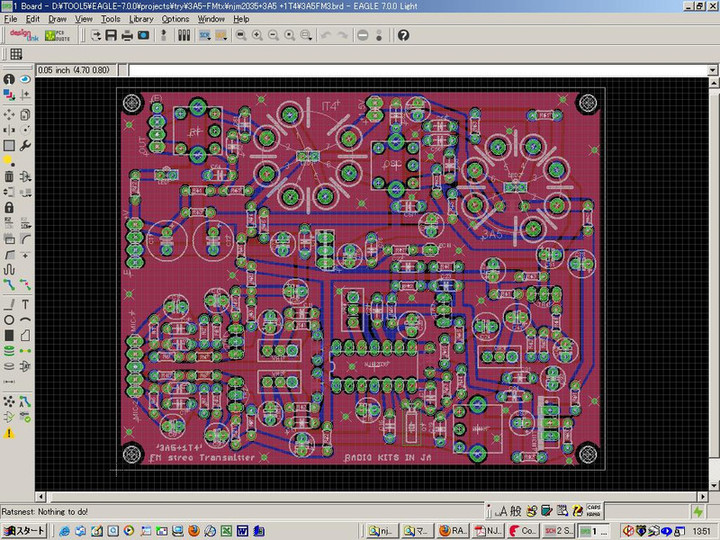Open the Help question mark icon
The height and width of the screenshot is (540, 720).
coord(403,35)
